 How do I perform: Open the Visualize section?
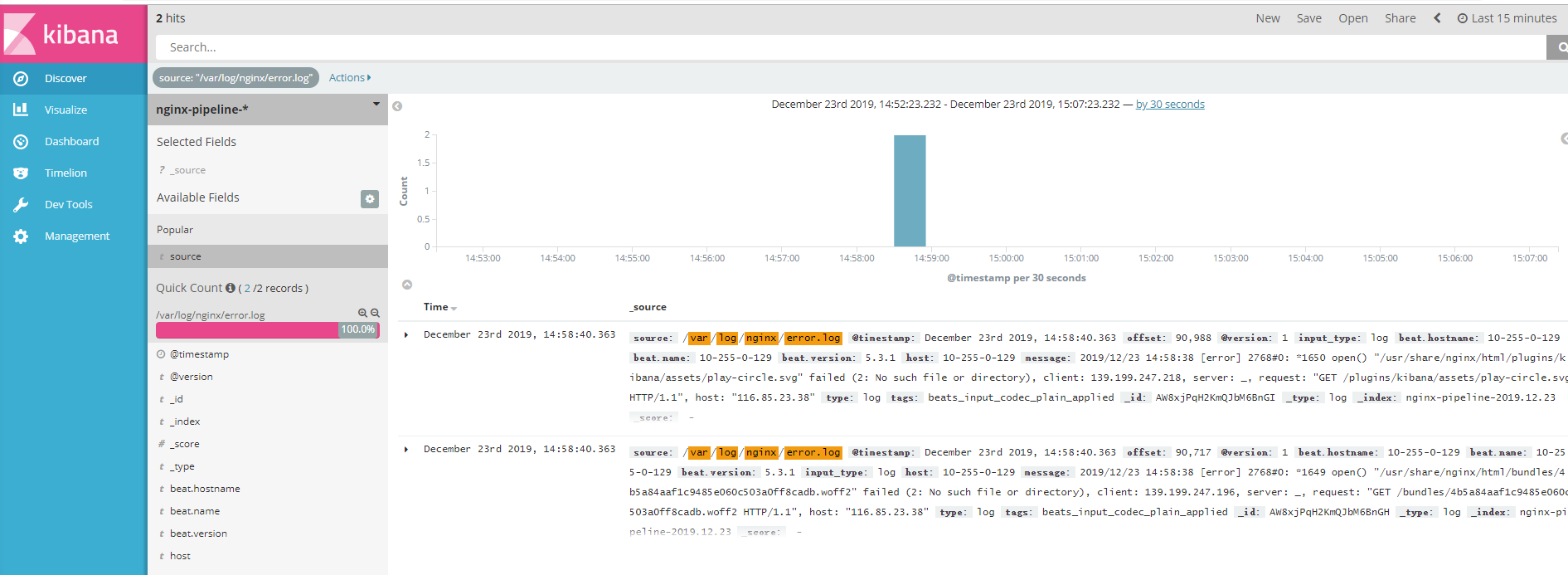pos(73,110)
